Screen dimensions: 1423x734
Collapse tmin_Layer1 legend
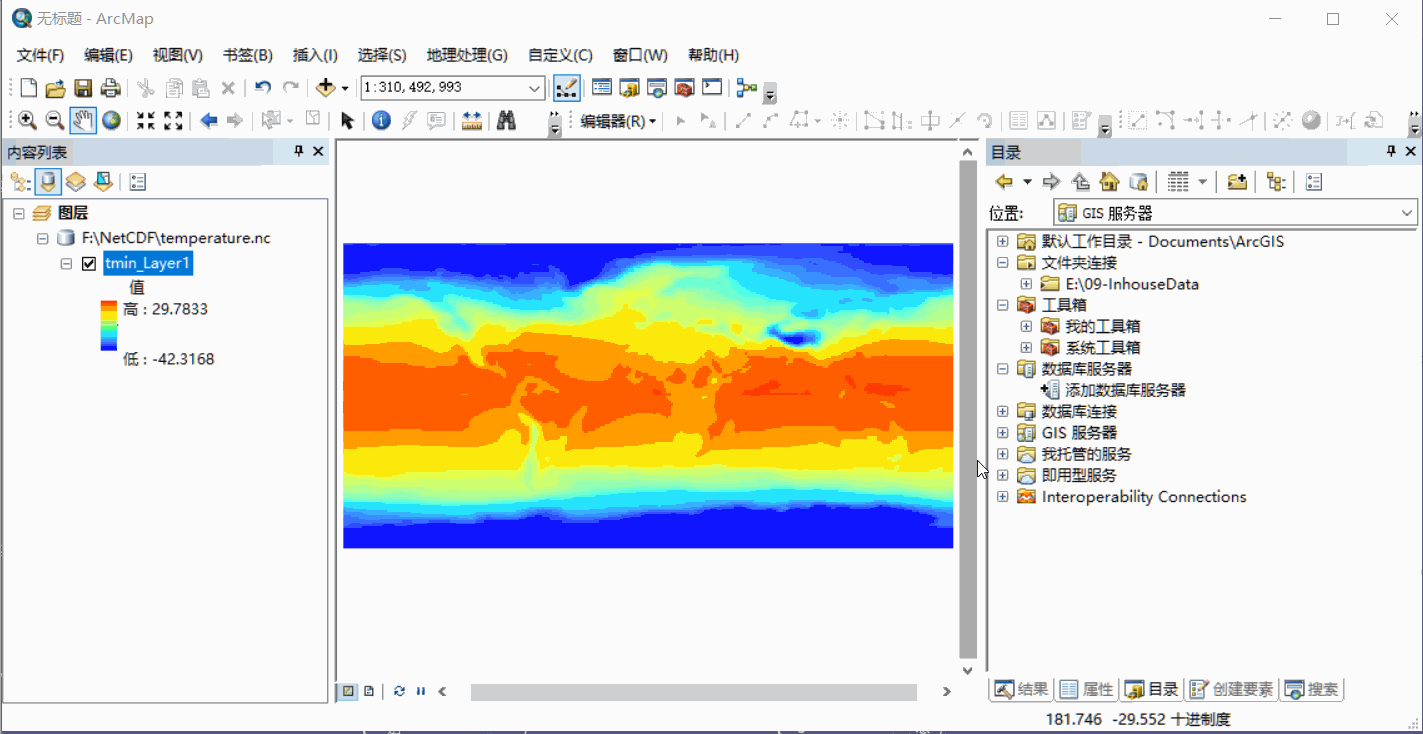coord(67,264)
